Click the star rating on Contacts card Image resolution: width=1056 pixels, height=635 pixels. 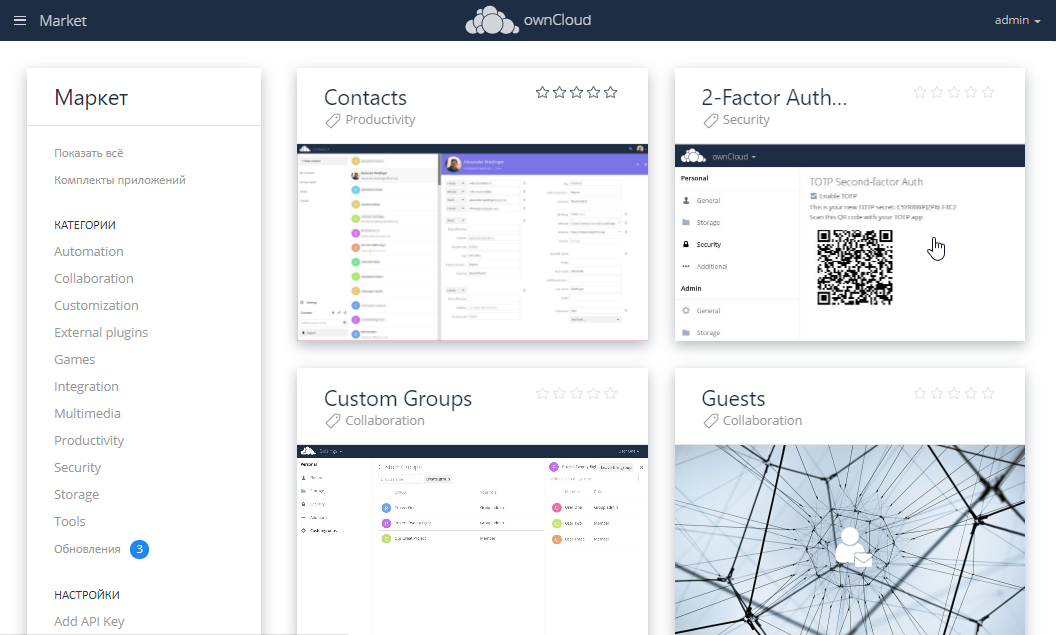click(x=576, y=92)
